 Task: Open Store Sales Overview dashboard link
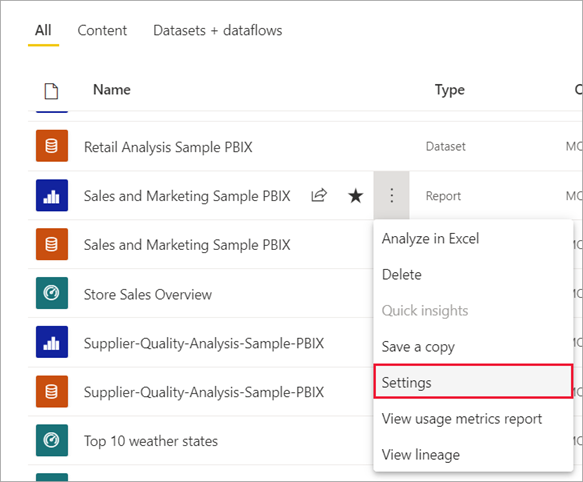pyautogui.click(x=148, y=295)
